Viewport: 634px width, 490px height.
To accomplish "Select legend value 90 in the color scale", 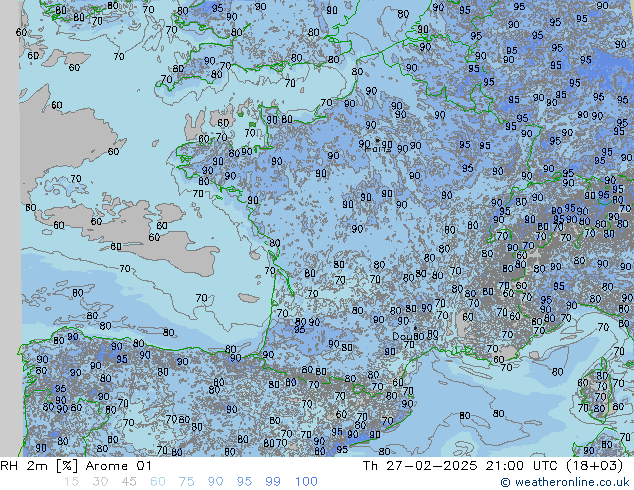I will 215,482.
